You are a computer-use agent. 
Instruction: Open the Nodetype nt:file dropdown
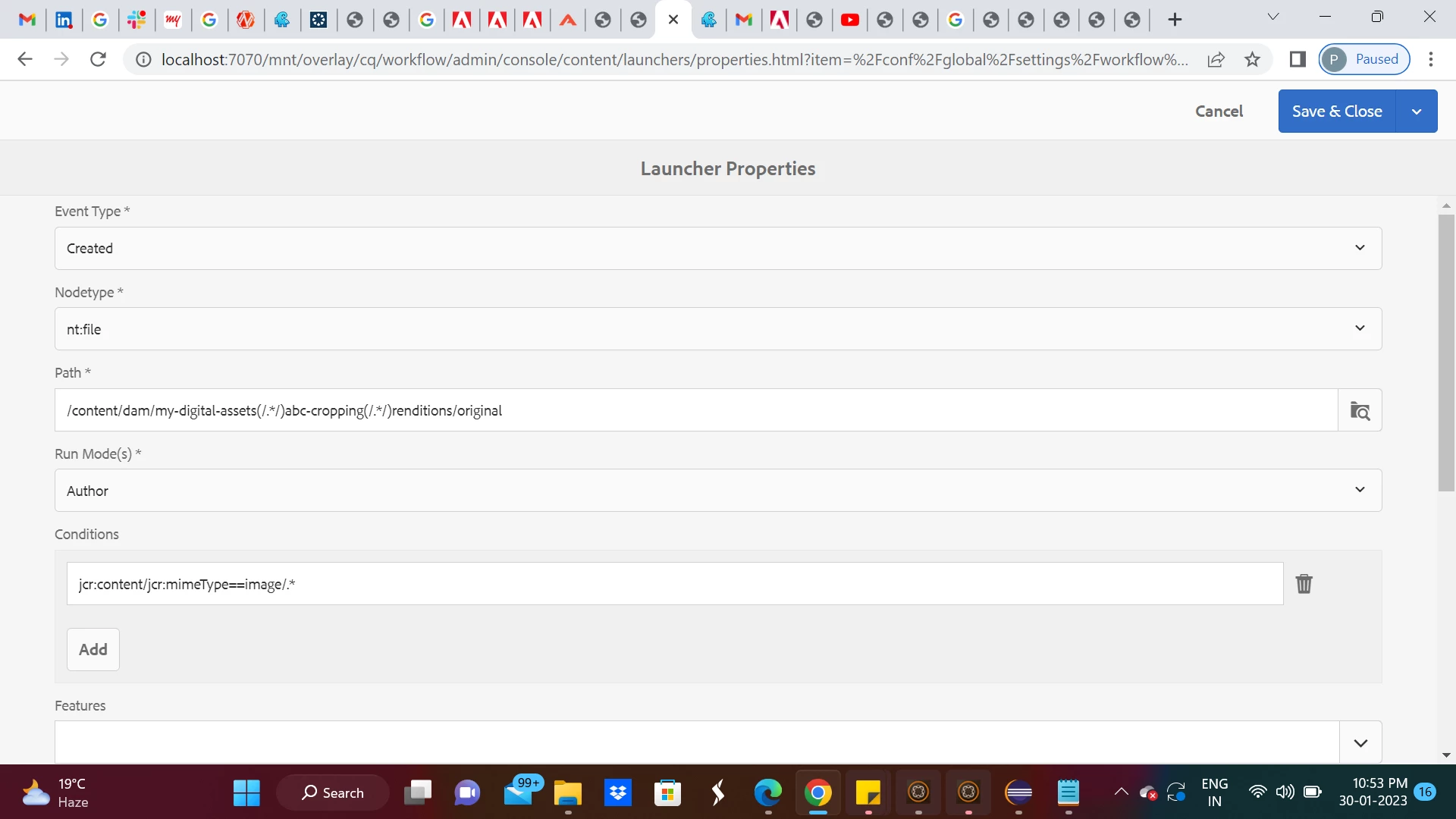(x=1360, y=328)
